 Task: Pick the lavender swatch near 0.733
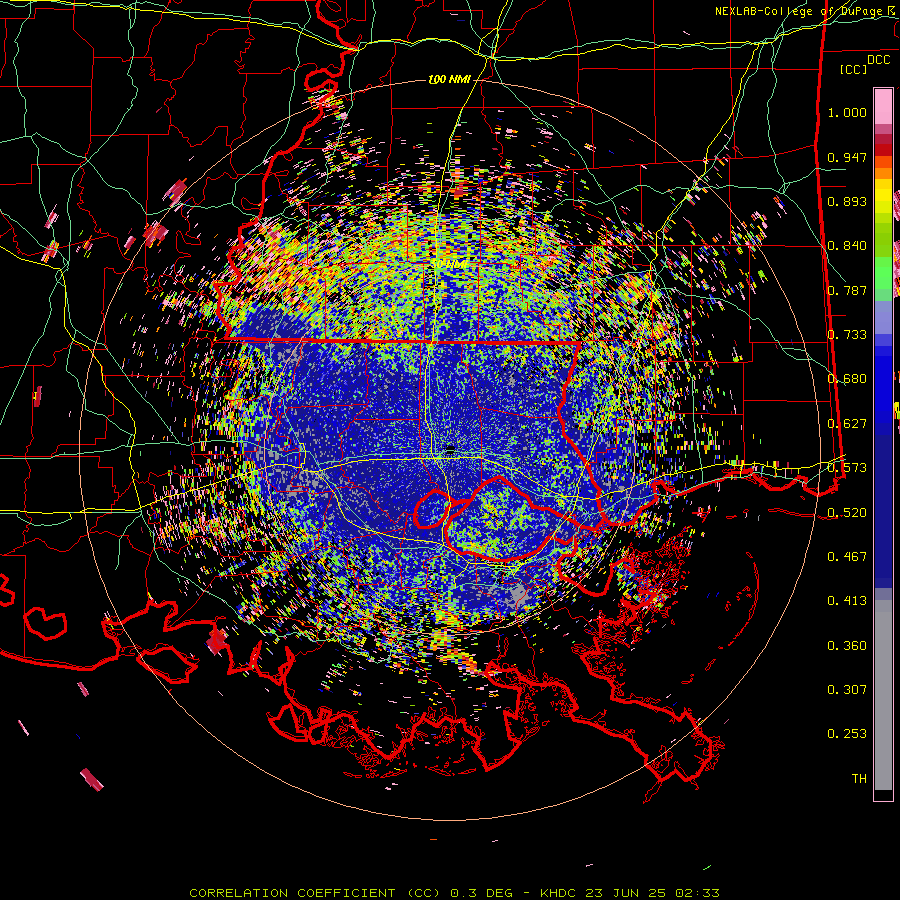[x=883, y=317]
